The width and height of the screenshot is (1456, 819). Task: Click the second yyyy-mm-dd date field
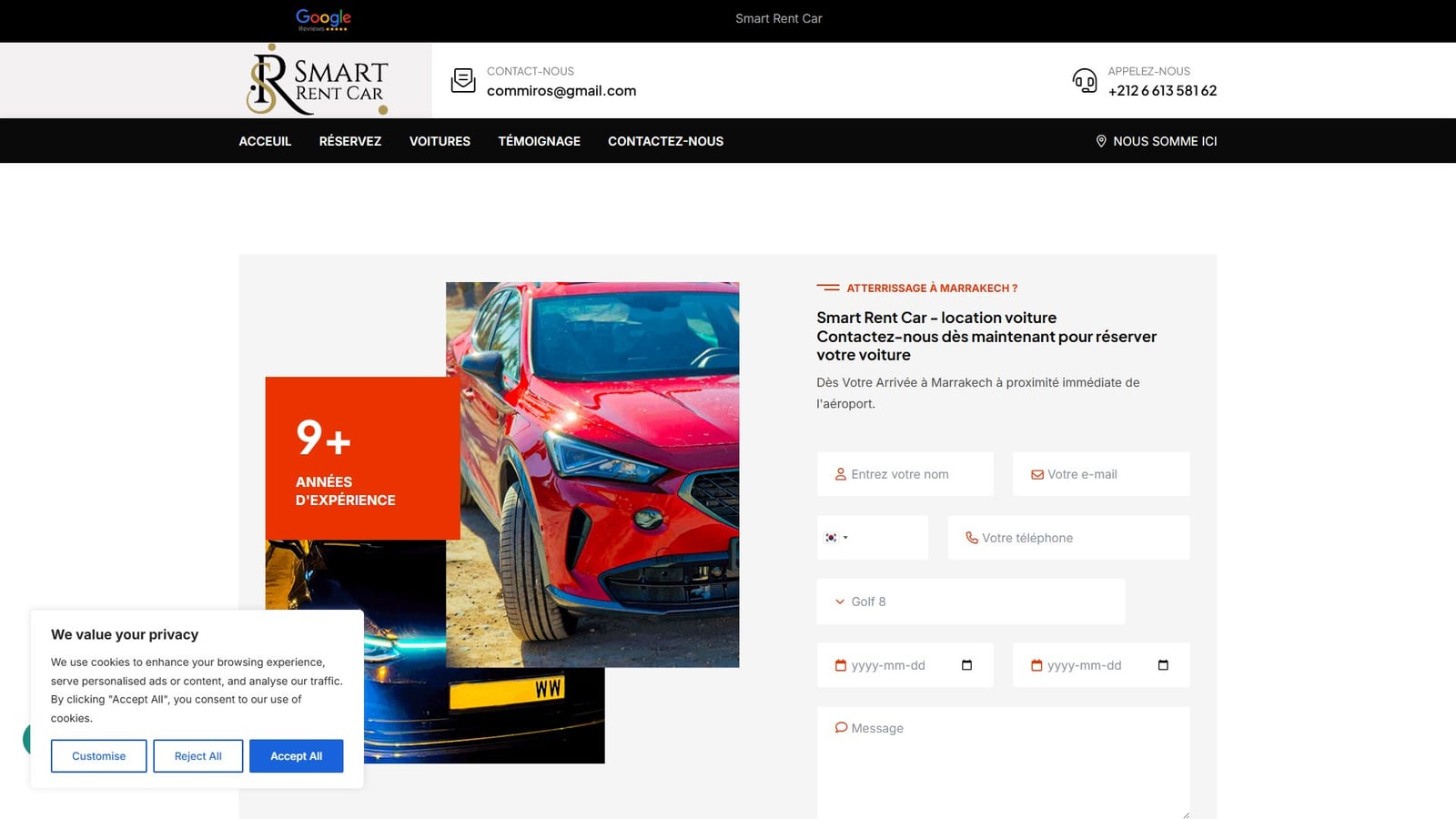pos(1101,665)
